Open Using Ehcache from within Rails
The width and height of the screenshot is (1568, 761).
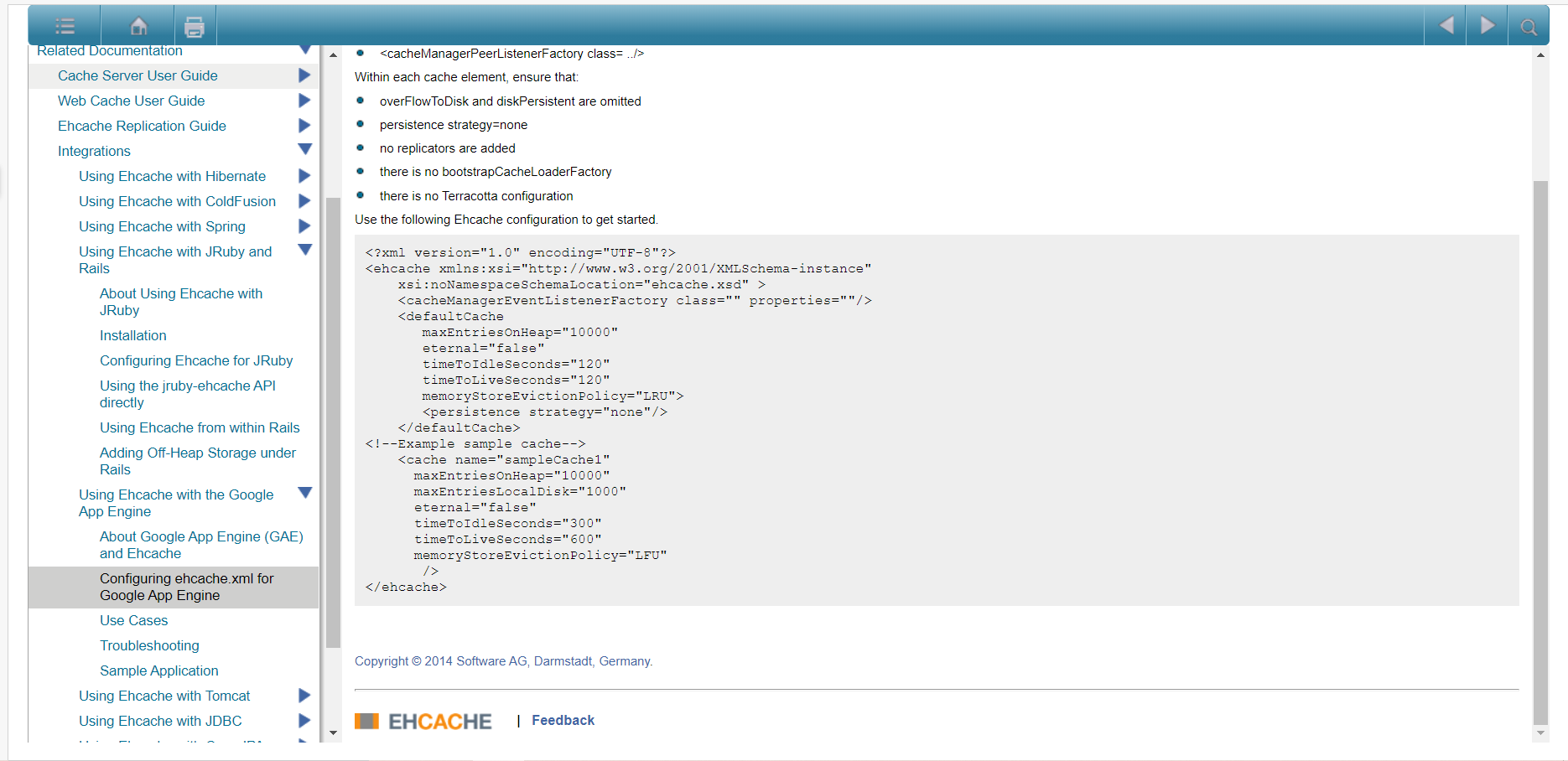200,427
